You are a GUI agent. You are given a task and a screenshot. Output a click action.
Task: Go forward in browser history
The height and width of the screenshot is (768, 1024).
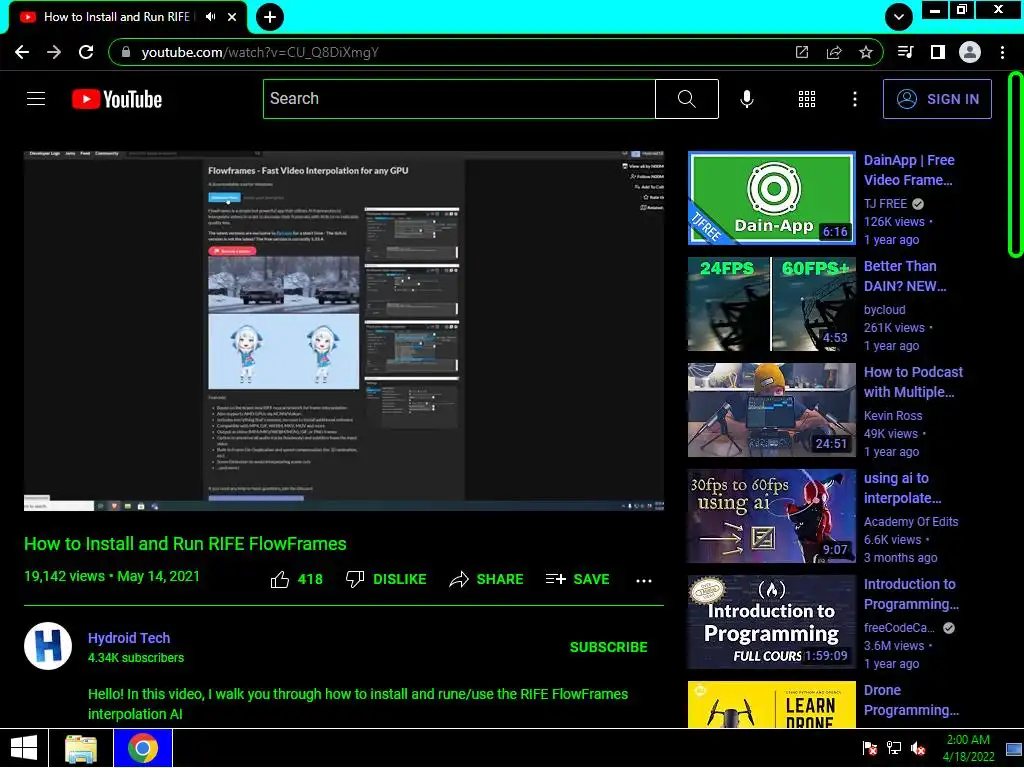click(x=54, y=52)
